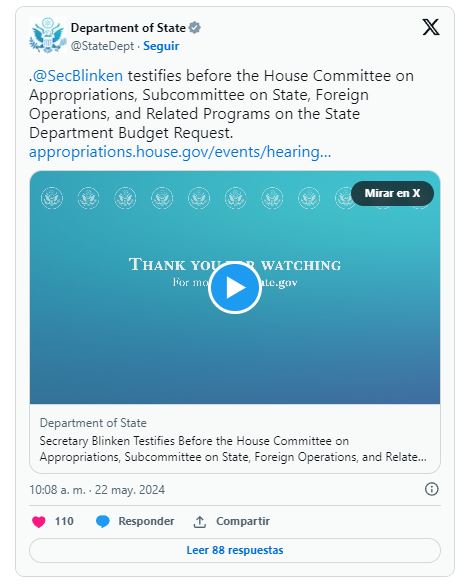The image size is (465, 587).
Task: Open appropriations.house.gov hearing link
Action: tap(180, 152)
